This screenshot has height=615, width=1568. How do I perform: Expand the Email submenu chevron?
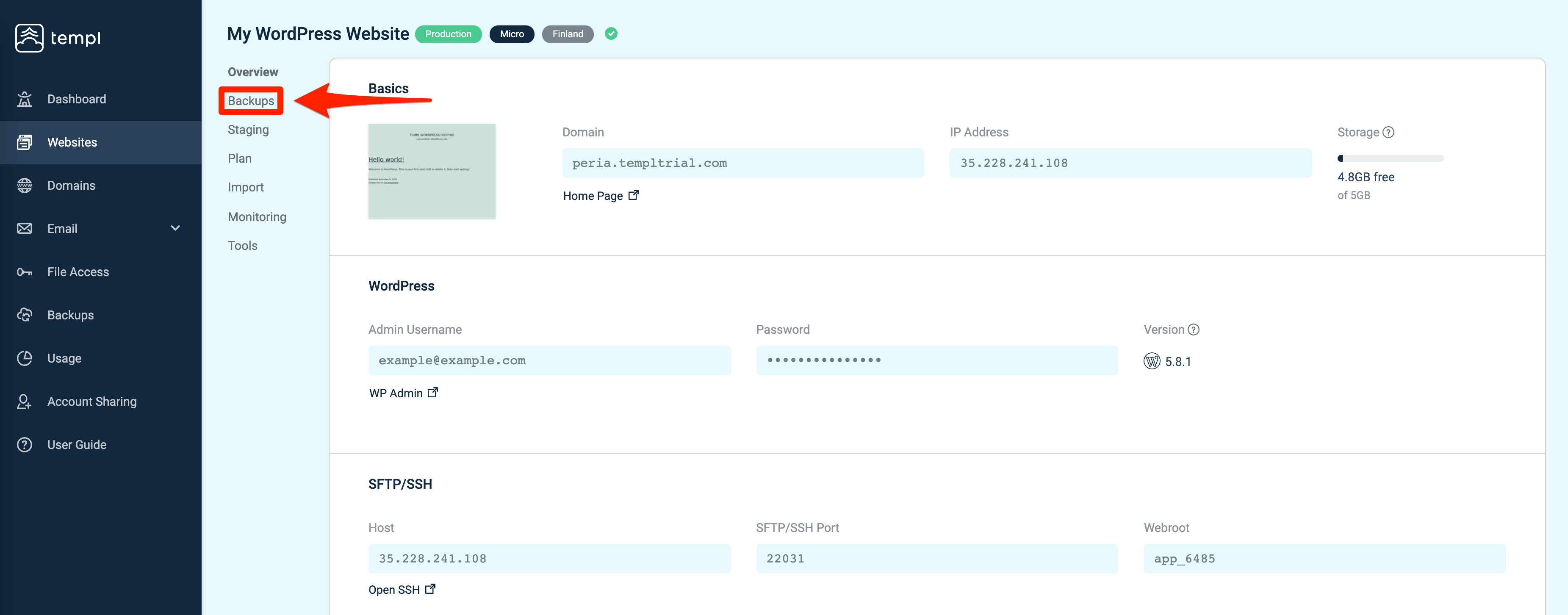point(175,228)
